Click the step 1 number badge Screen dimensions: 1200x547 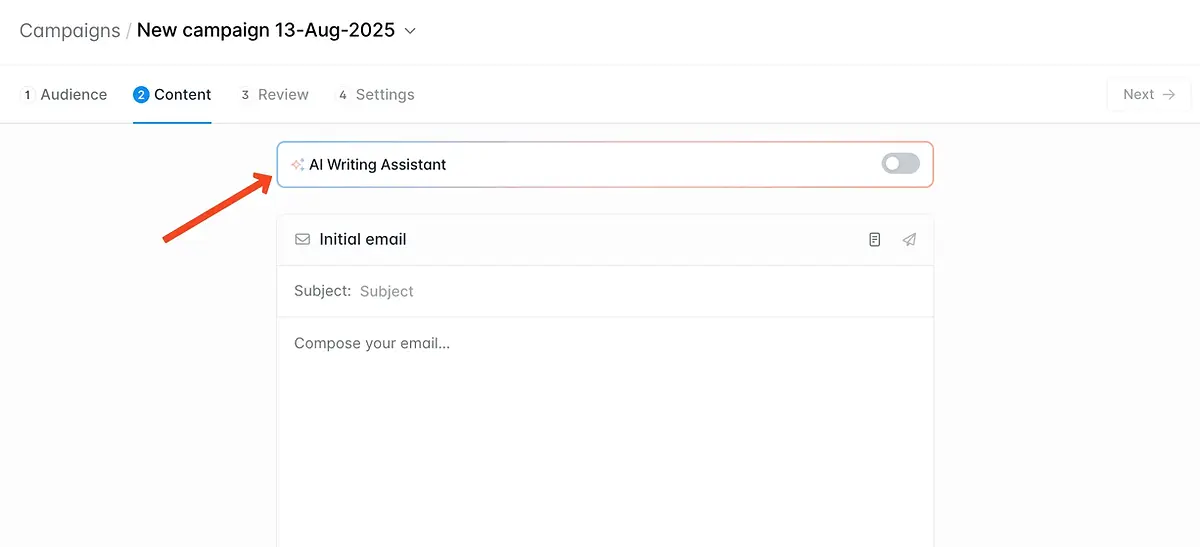tap(27, 95)
